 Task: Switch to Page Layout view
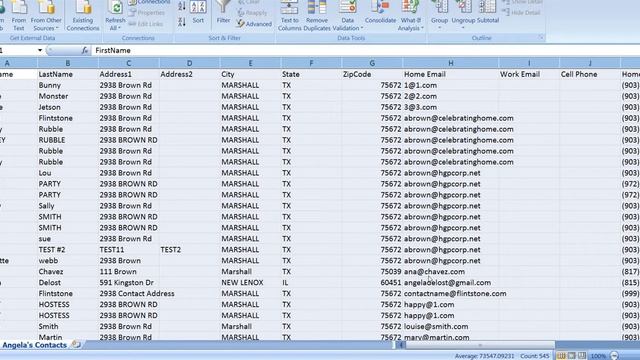[572, 356]
